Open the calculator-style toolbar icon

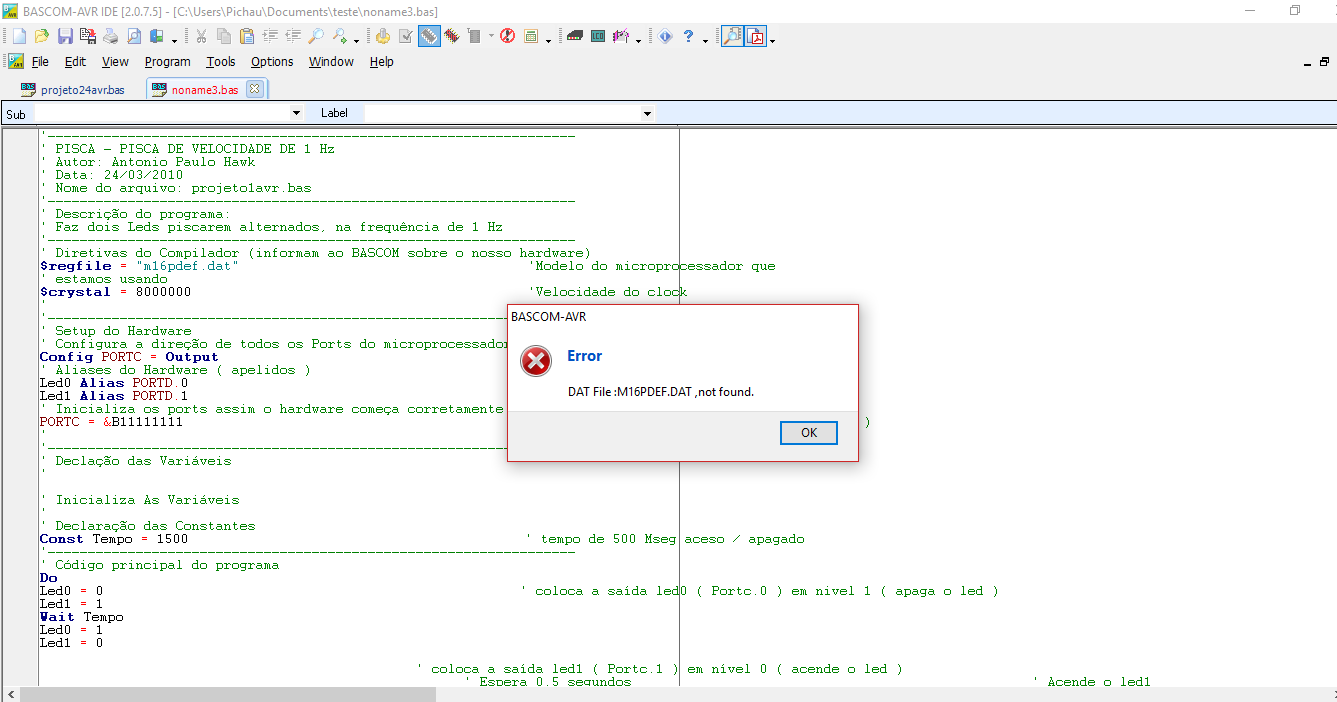pyautogui.click(x=531, y=36)
